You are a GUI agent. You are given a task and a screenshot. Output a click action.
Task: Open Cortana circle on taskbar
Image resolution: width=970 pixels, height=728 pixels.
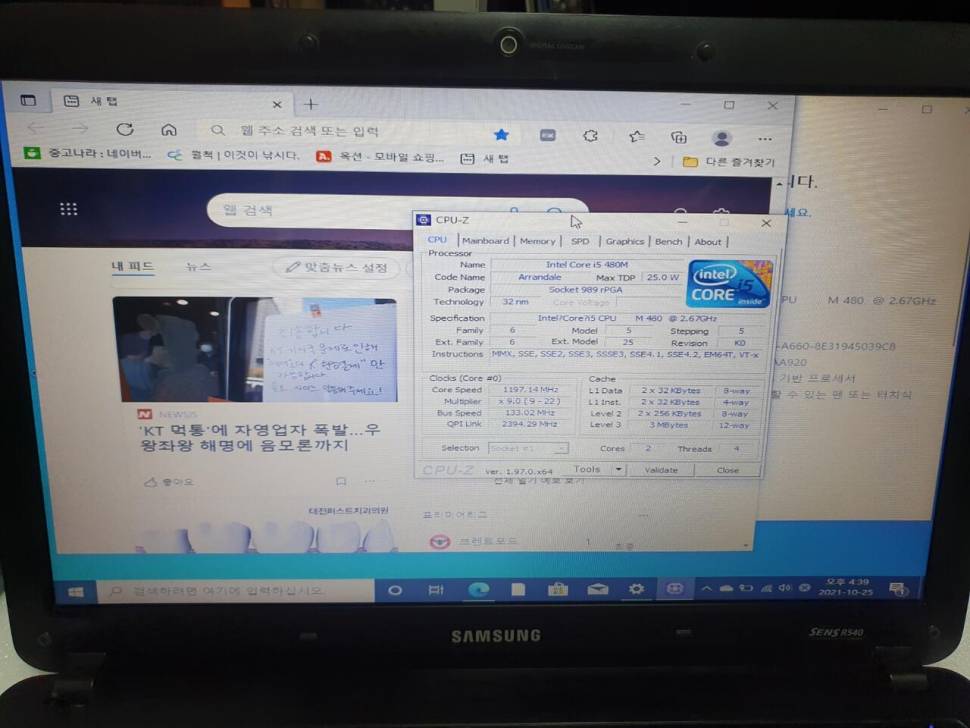click(x=395, y=591)
